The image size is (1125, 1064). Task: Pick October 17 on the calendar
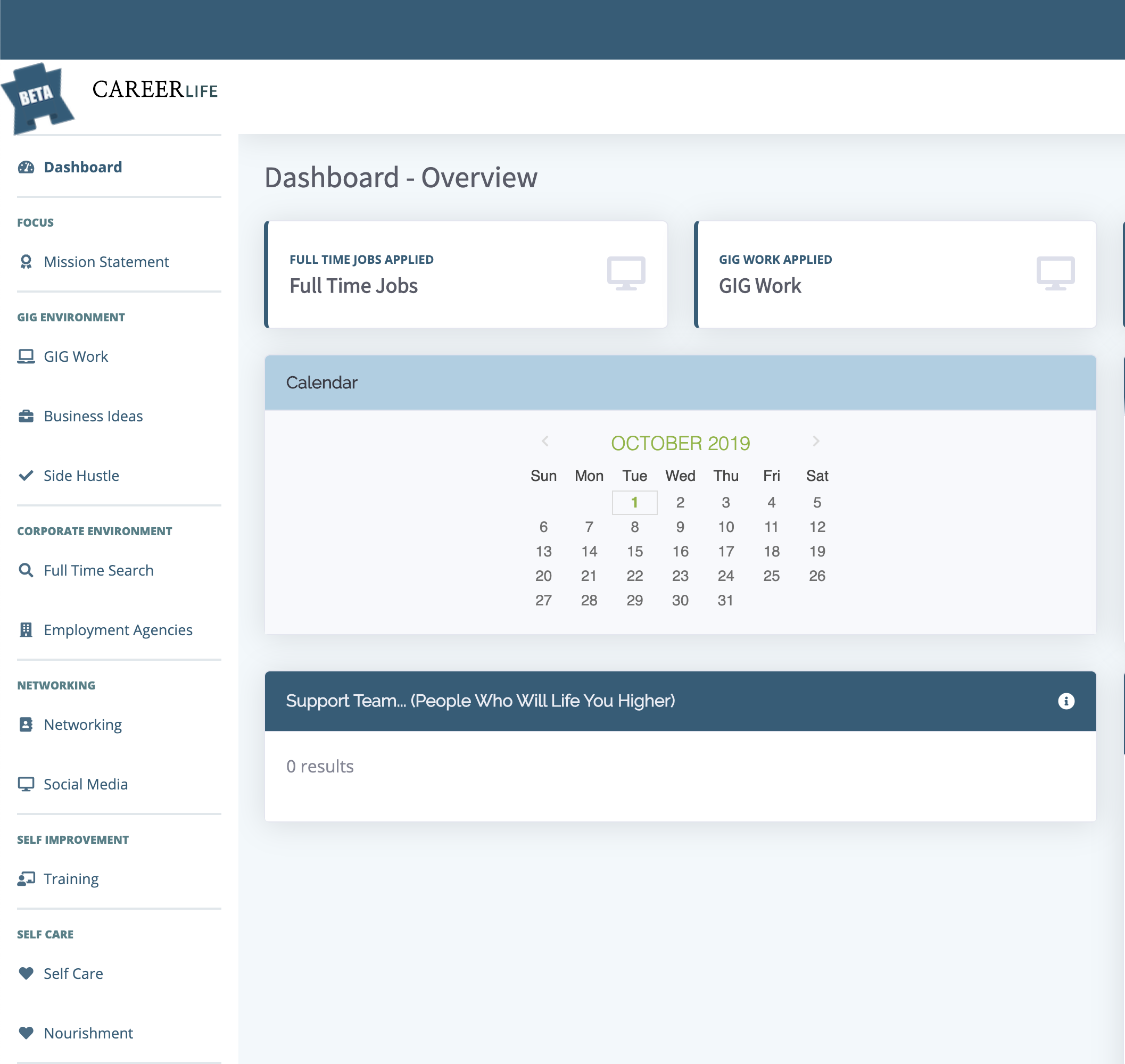tap(725, 551)
